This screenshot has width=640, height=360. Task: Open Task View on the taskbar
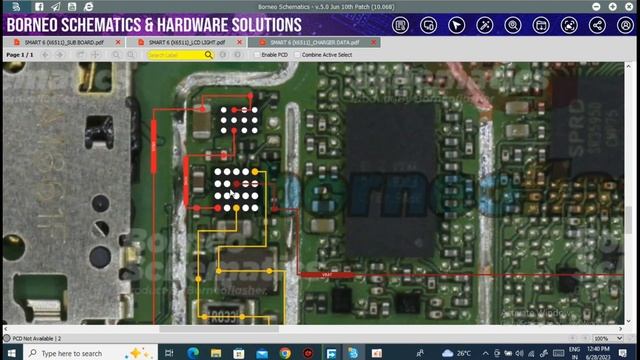169,353
